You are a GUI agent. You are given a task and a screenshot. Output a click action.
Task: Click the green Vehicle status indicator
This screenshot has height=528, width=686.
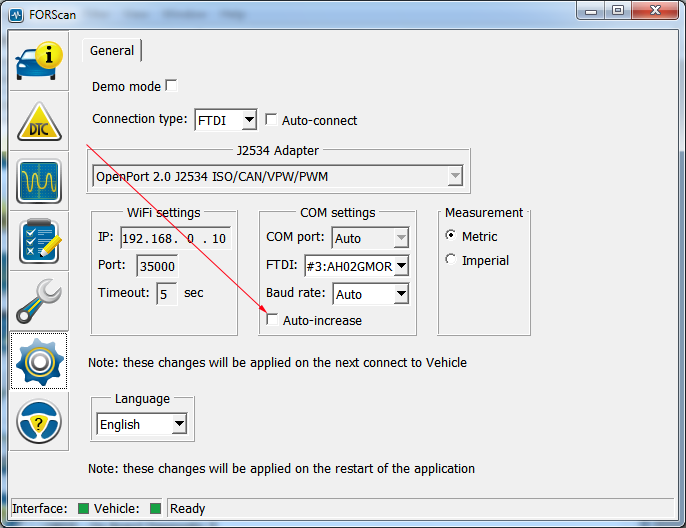coord(155,508)
